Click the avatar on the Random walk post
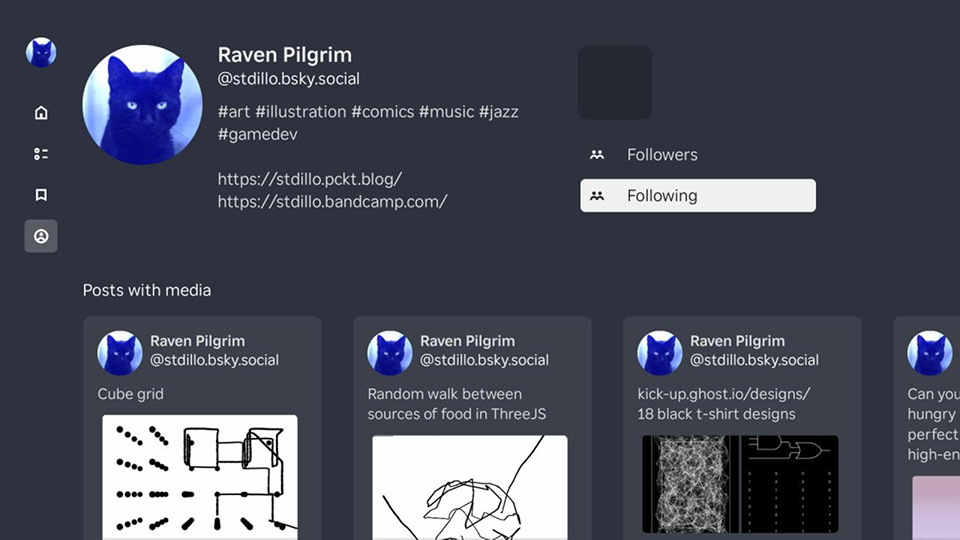The image size is (960, 540). [x=390, y=353]
